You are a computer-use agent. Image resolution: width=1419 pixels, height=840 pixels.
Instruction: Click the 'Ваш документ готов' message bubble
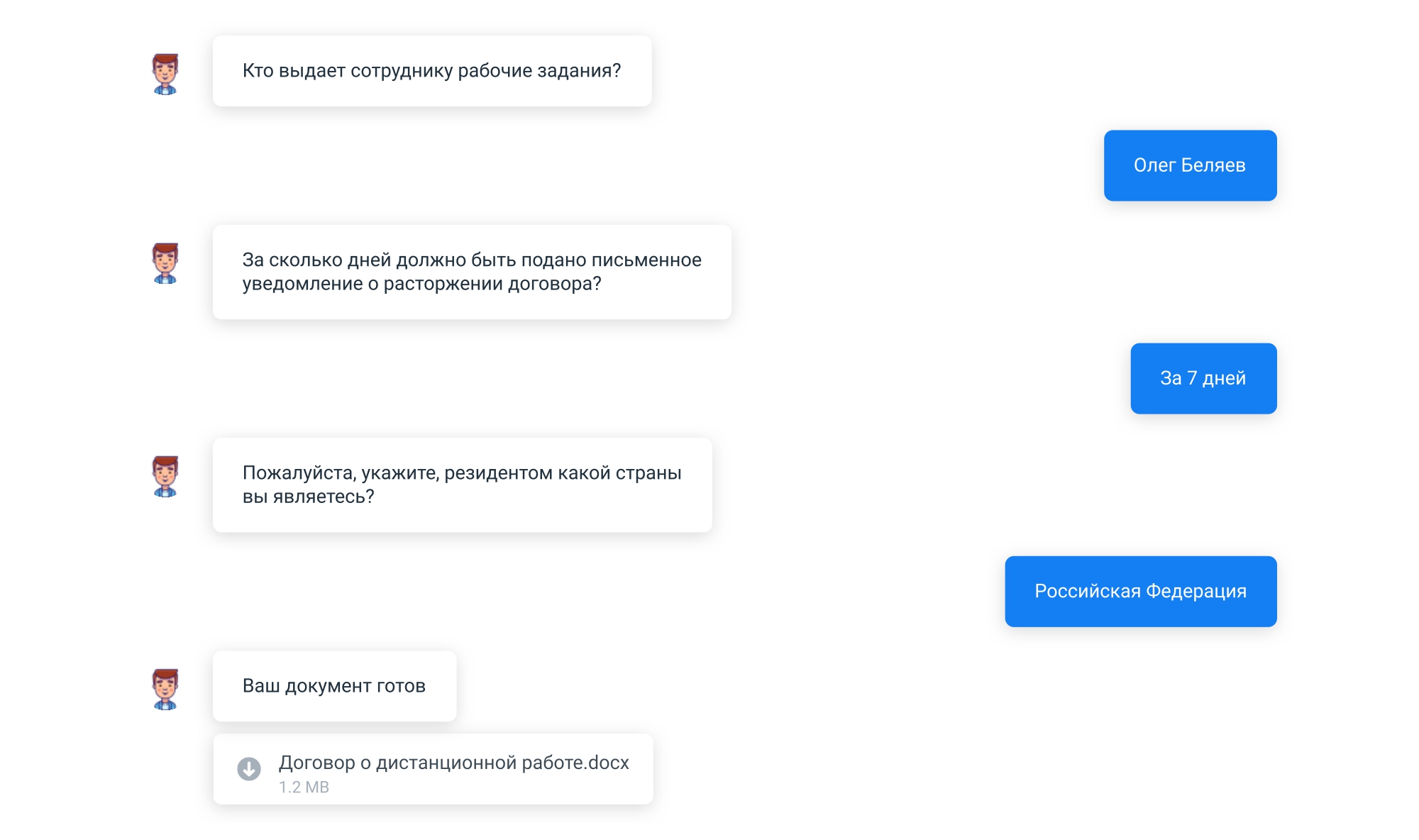334,686
